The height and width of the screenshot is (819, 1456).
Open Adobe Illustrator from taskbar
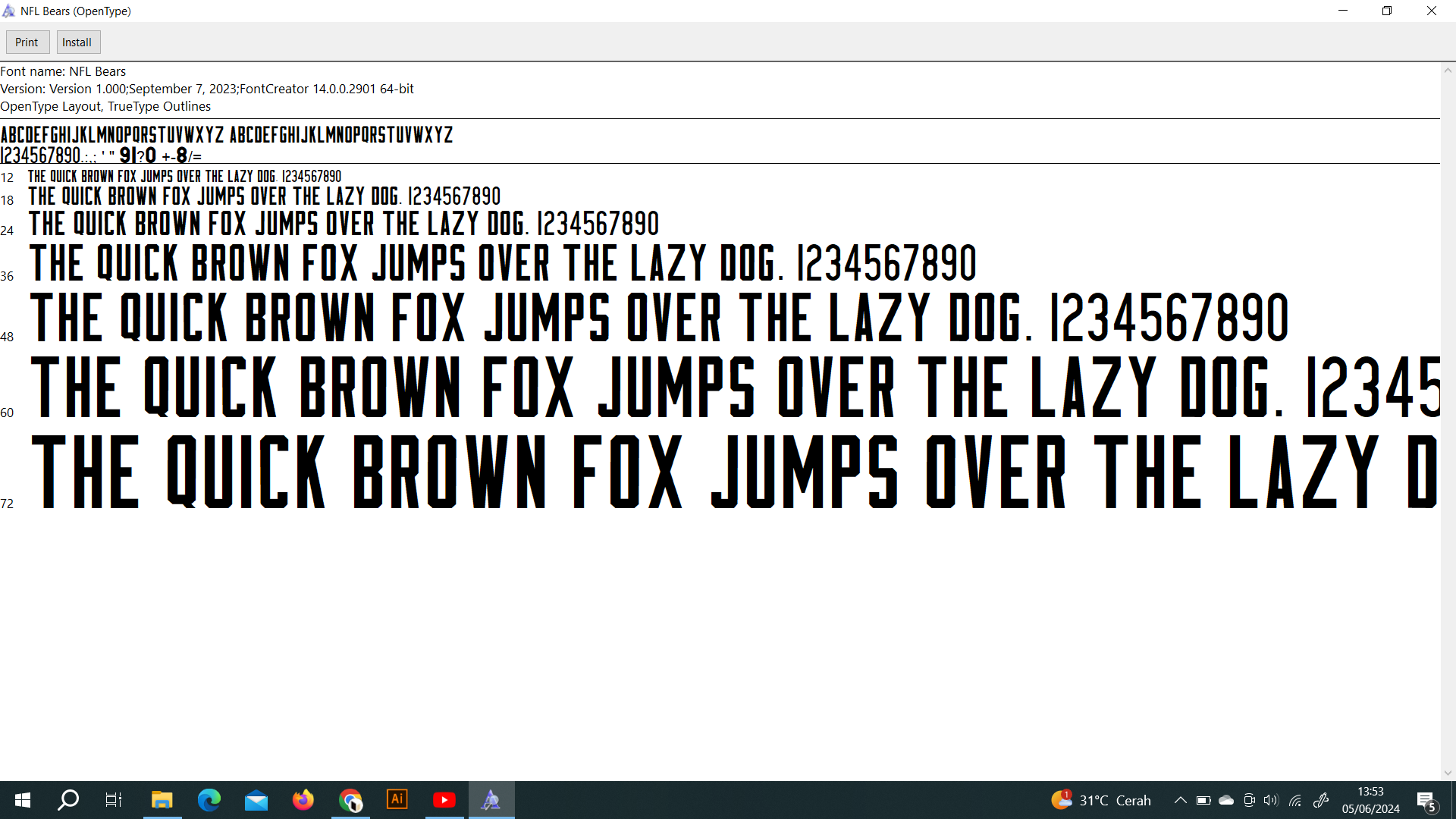tap(397, 800)
